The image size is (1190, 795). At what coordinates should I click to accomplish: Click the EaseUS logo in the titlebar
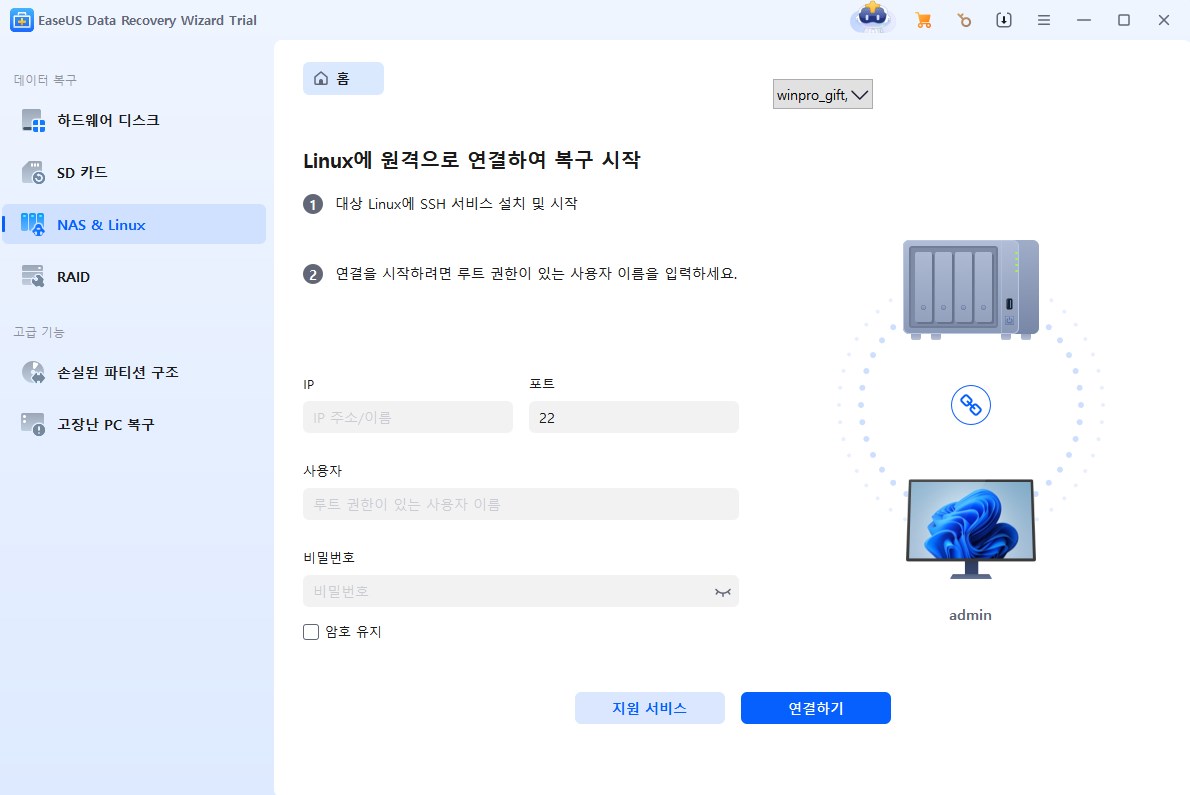pyautogui.click(x=21, y=19)
